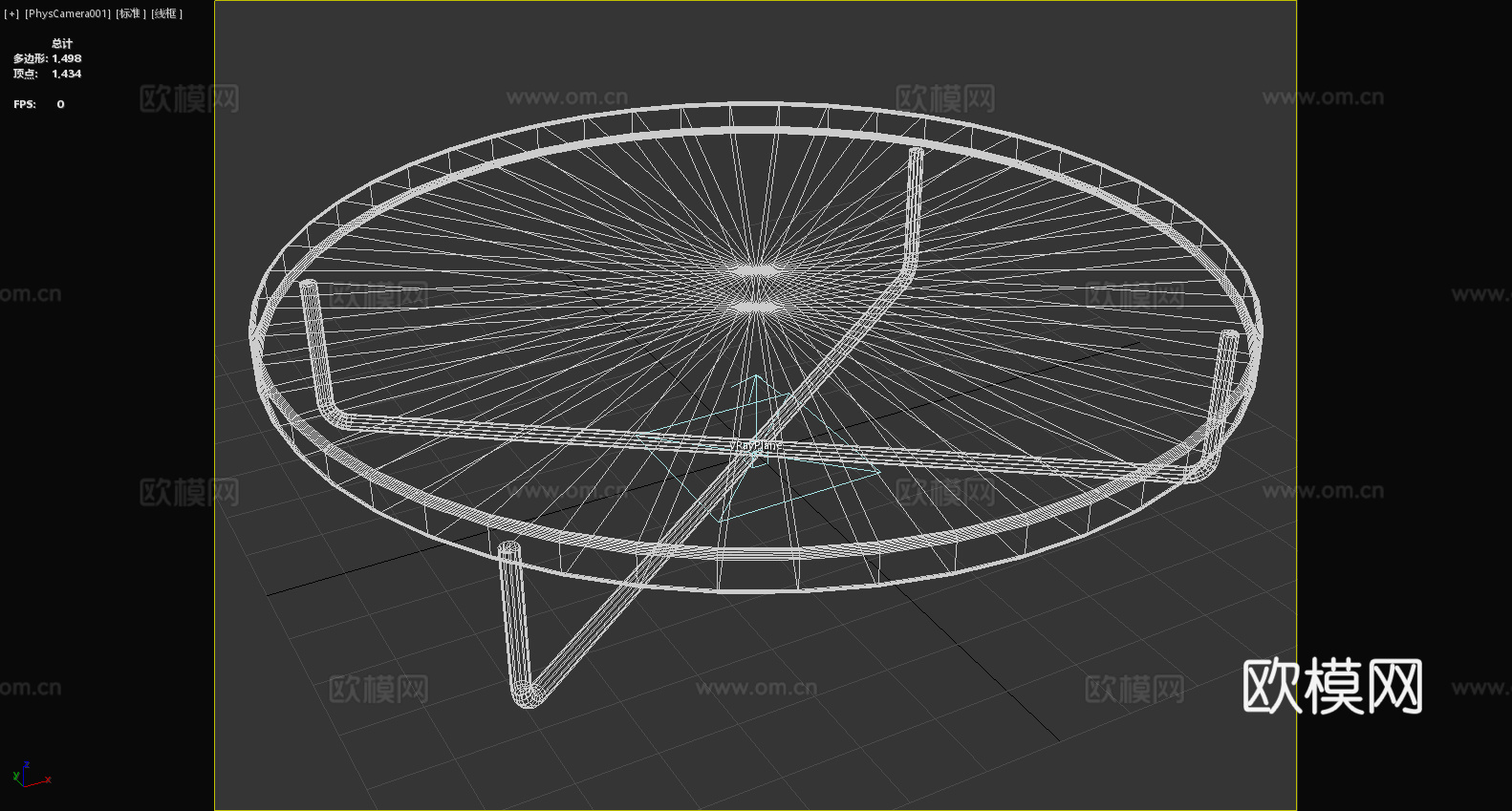This screenshot has height=811, width=1512.
Task: Select the FPS value readout
Action: [x=60, y=105]
